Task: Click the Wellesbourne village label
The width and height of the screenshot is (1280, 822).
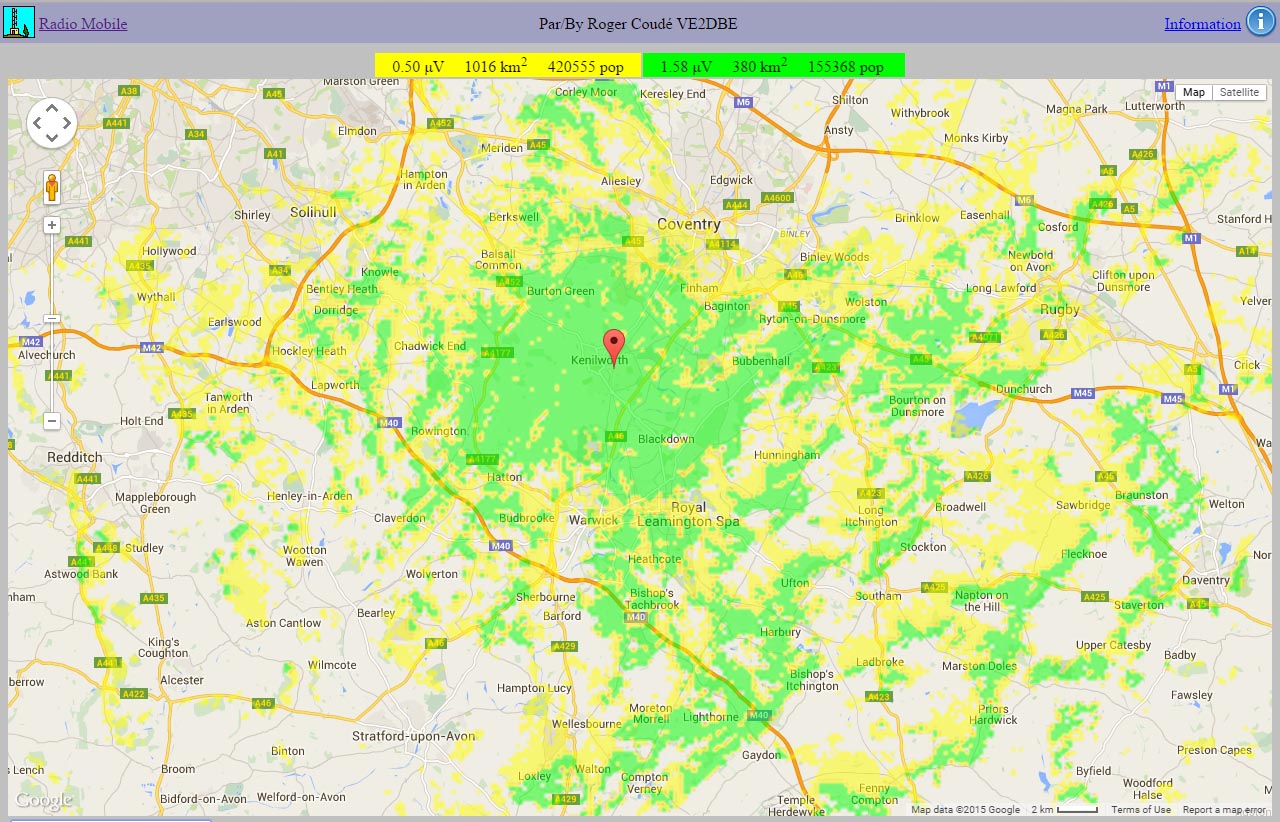Action: click(x=588, y=723)
